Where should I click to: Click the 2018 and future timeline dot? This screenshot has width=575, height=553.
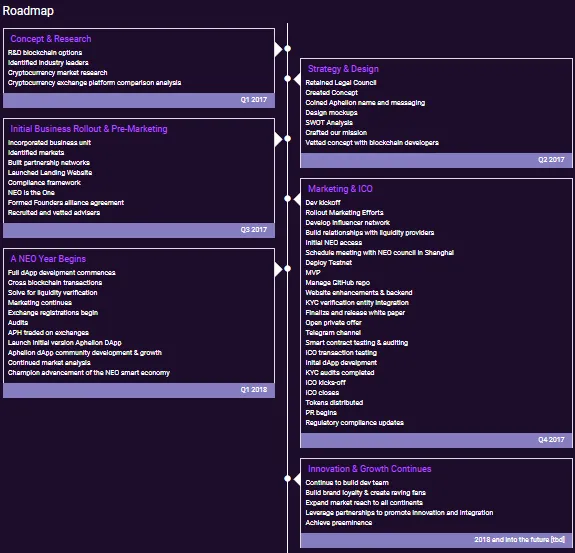288,479
